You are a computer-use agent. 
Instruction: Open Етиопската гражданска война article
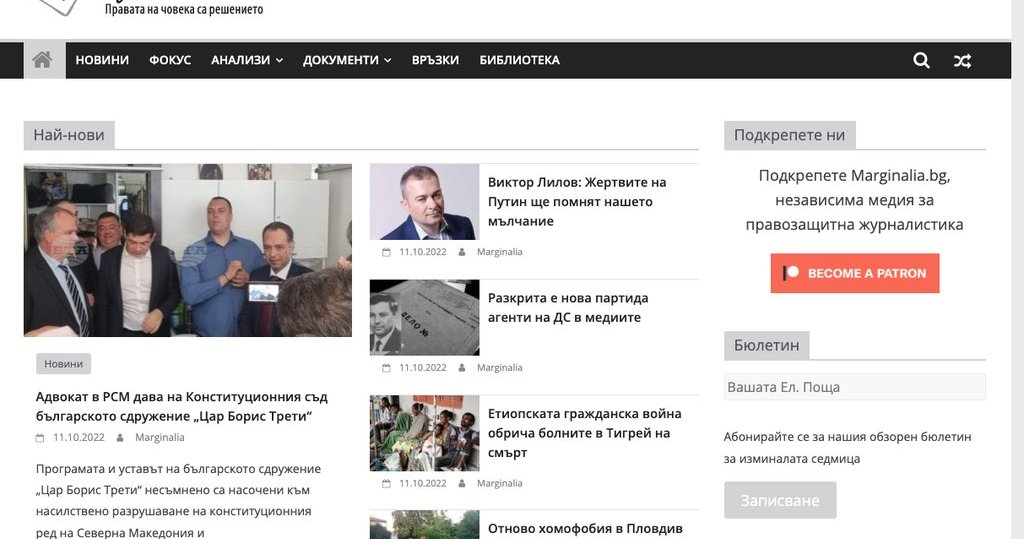click(x=584, y=433)
